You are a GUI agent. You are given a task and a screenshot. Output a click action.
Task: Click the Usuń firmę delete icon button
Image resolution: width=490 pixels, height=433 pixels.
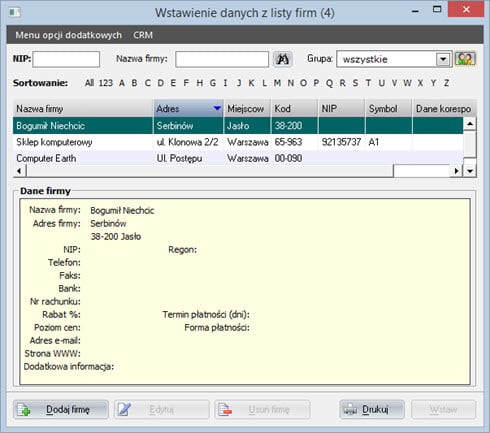tap(262, 409)
